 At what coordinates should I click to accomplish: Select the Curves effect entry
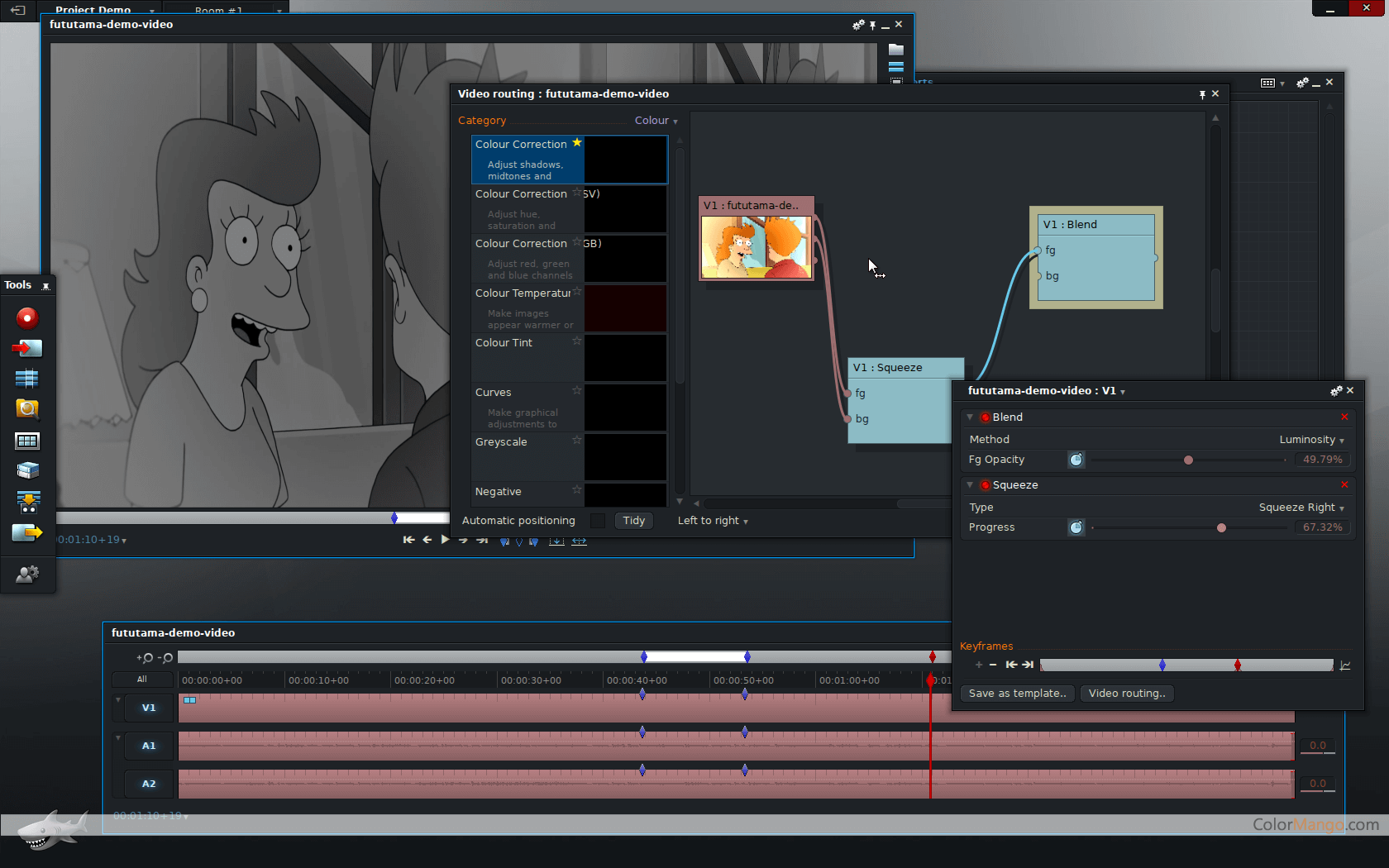pyautogui.click(x=569, y=407)
